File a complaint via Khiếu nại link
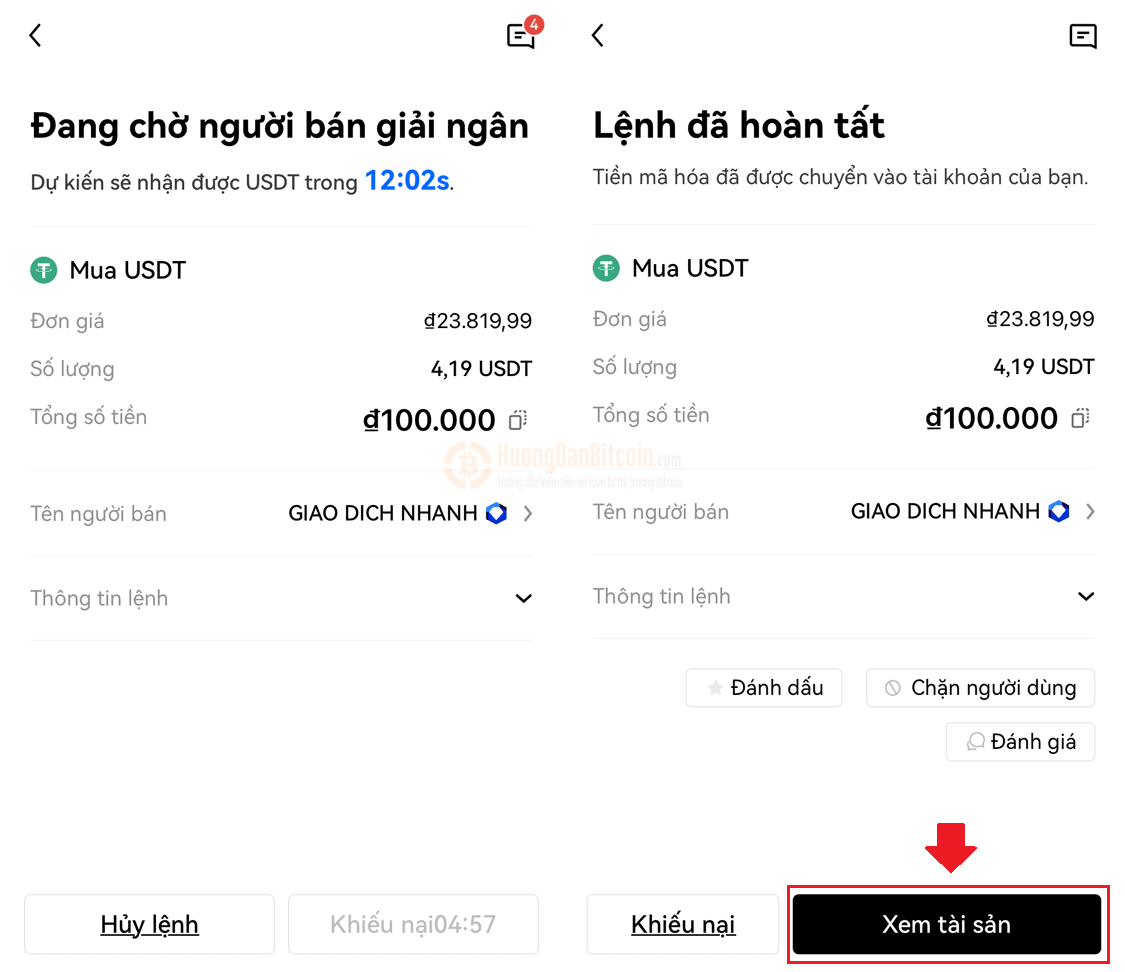Viewport: 1125px width, 972px height. (x=682, y=924)
